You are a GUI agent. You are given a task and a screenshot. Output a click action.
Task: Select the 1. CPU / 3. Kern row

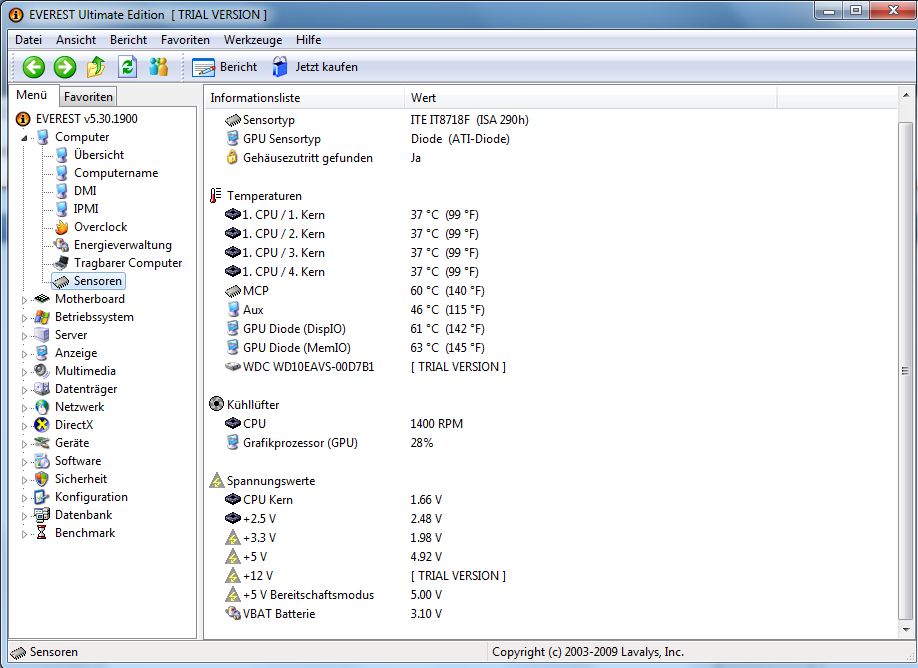click(352, 253)
